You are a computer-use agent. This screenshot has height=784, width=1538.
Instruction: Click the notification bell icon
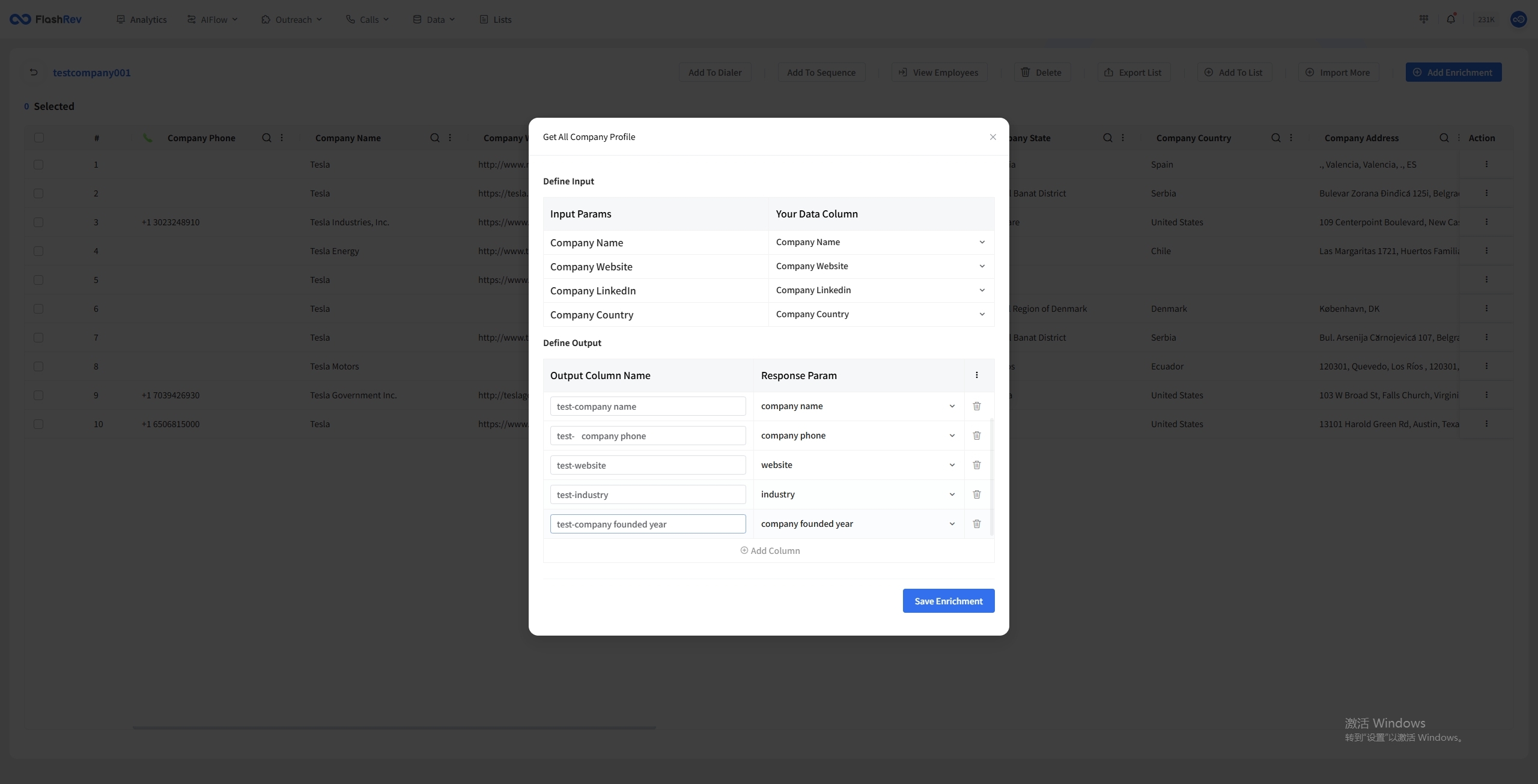point(1450,19)
